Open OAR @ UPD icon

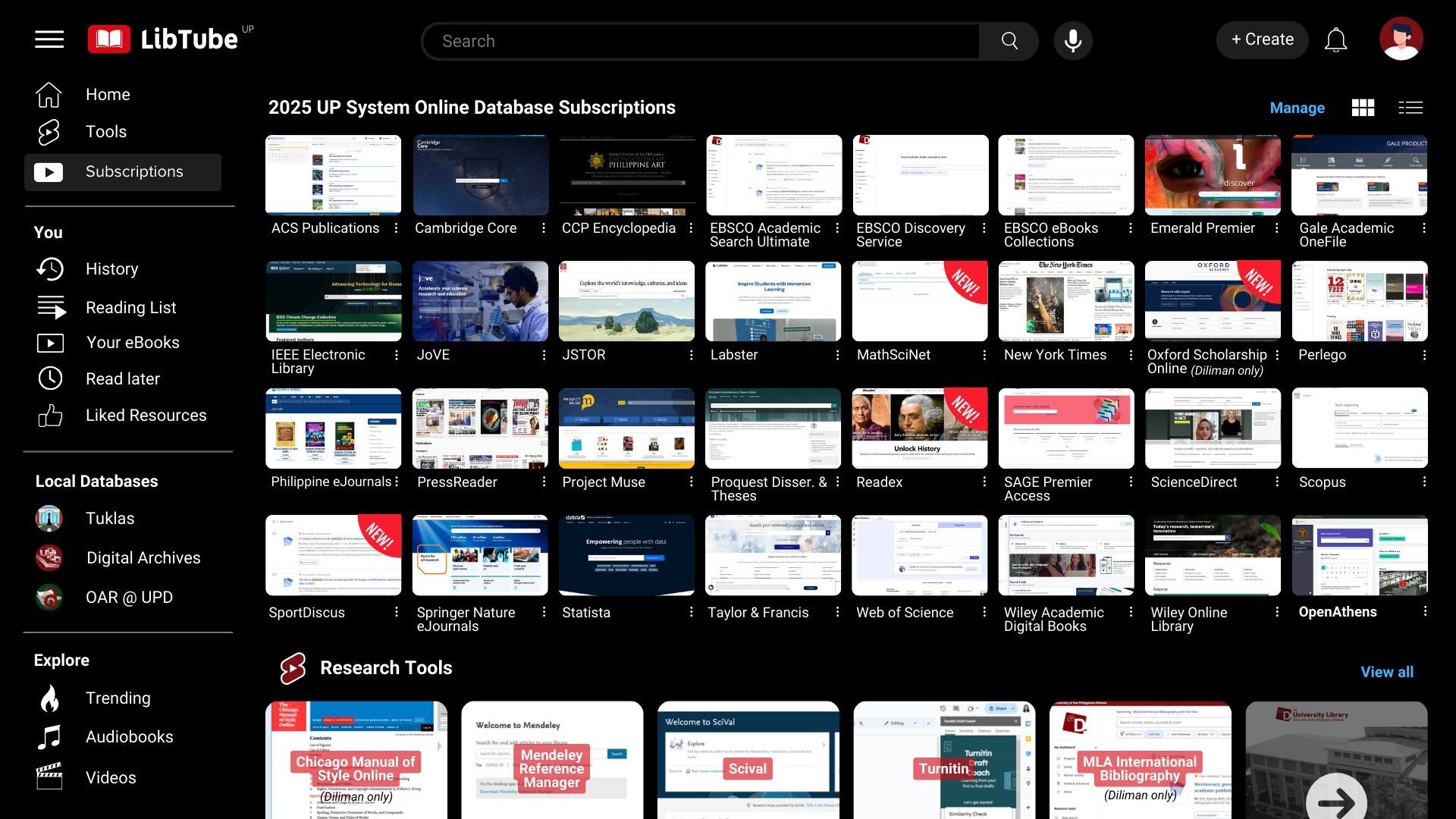coord(49,598)
